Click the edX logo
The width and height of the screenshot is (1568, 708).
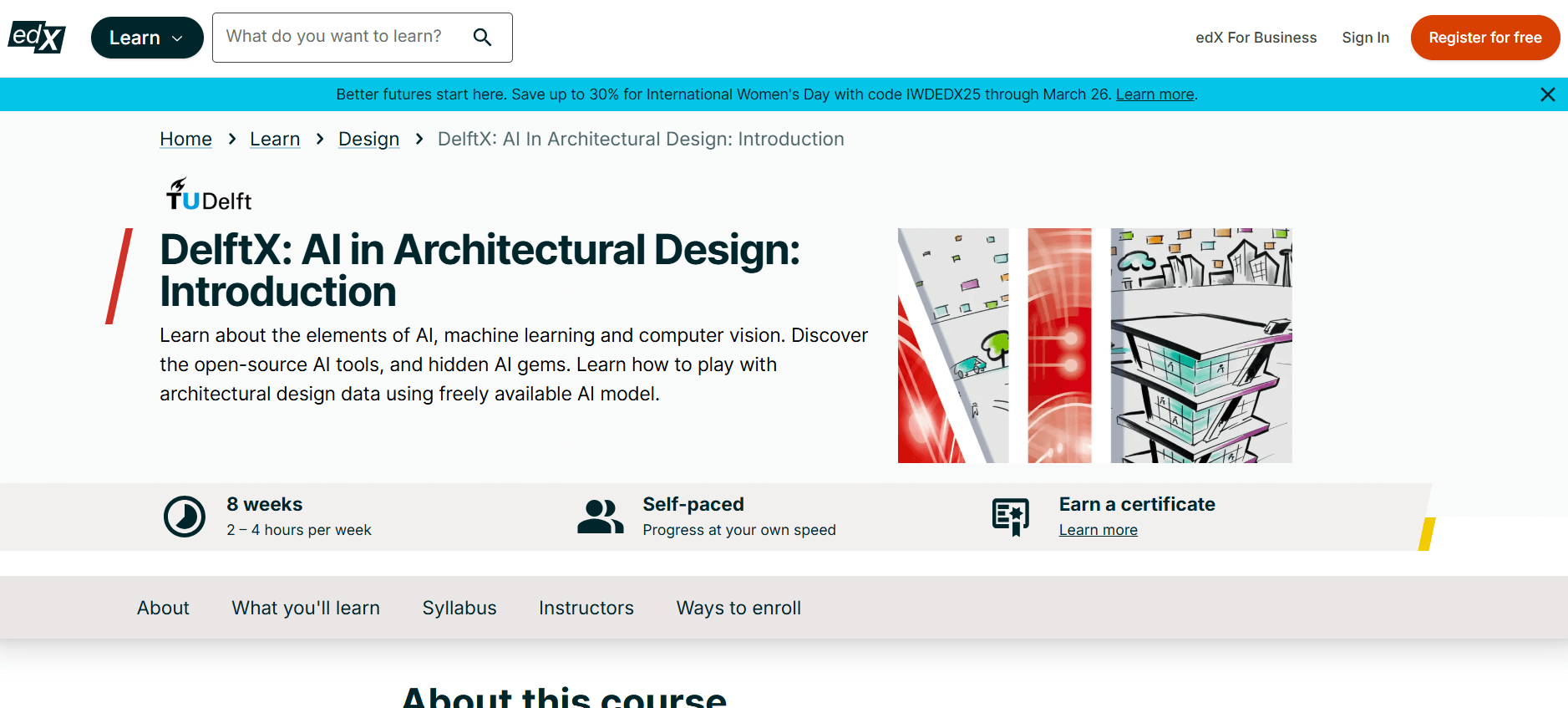[37, 38]
